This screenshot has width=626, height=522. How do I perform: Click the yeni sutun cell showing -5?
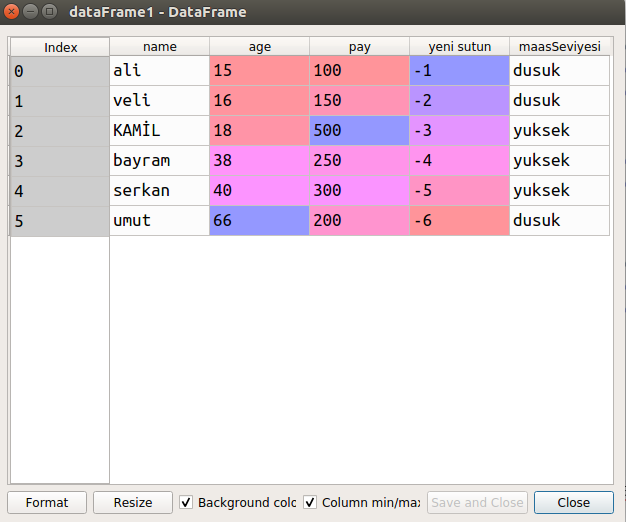460,190
